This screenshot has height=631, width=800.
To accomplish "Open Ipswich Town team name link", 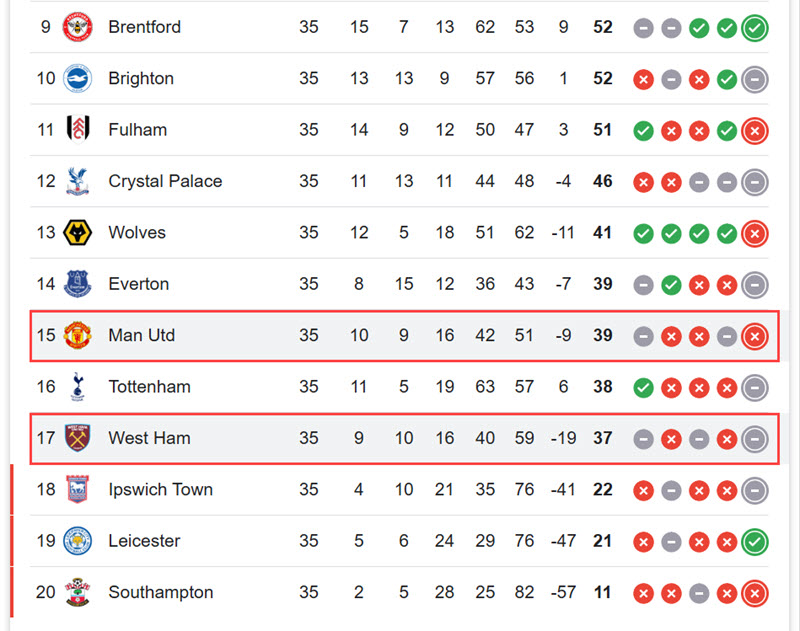I will (160, 489).
